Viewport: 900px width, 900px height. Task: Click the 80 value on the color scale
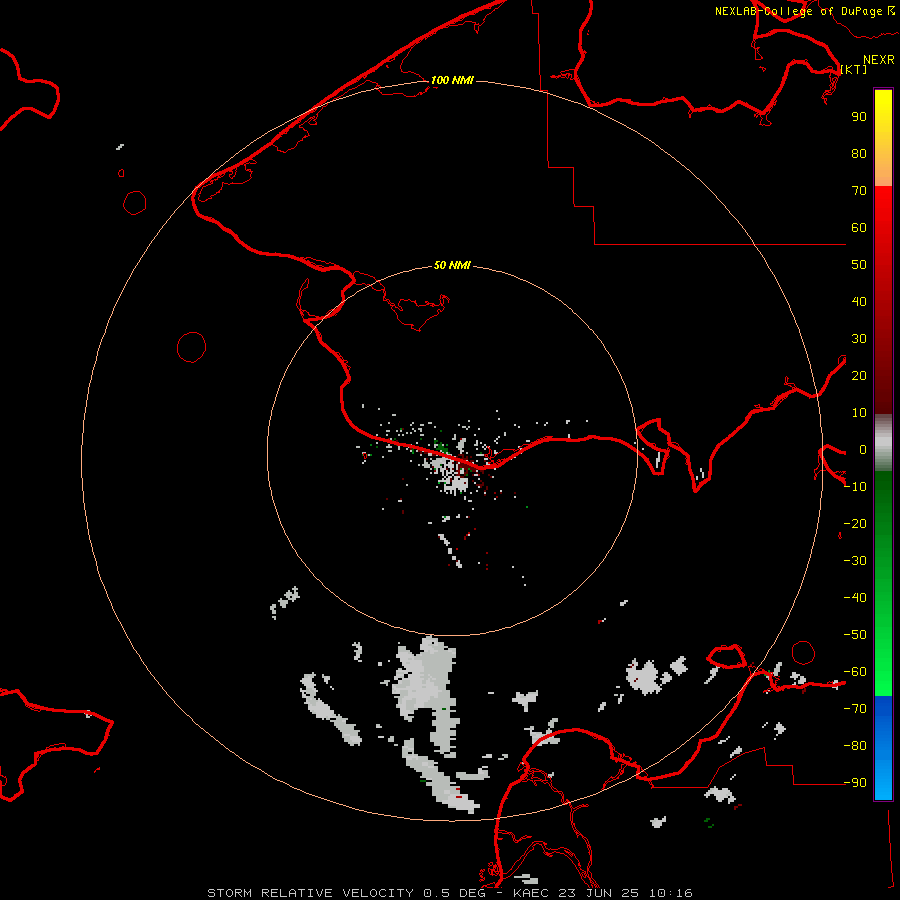tap(859, 153)
